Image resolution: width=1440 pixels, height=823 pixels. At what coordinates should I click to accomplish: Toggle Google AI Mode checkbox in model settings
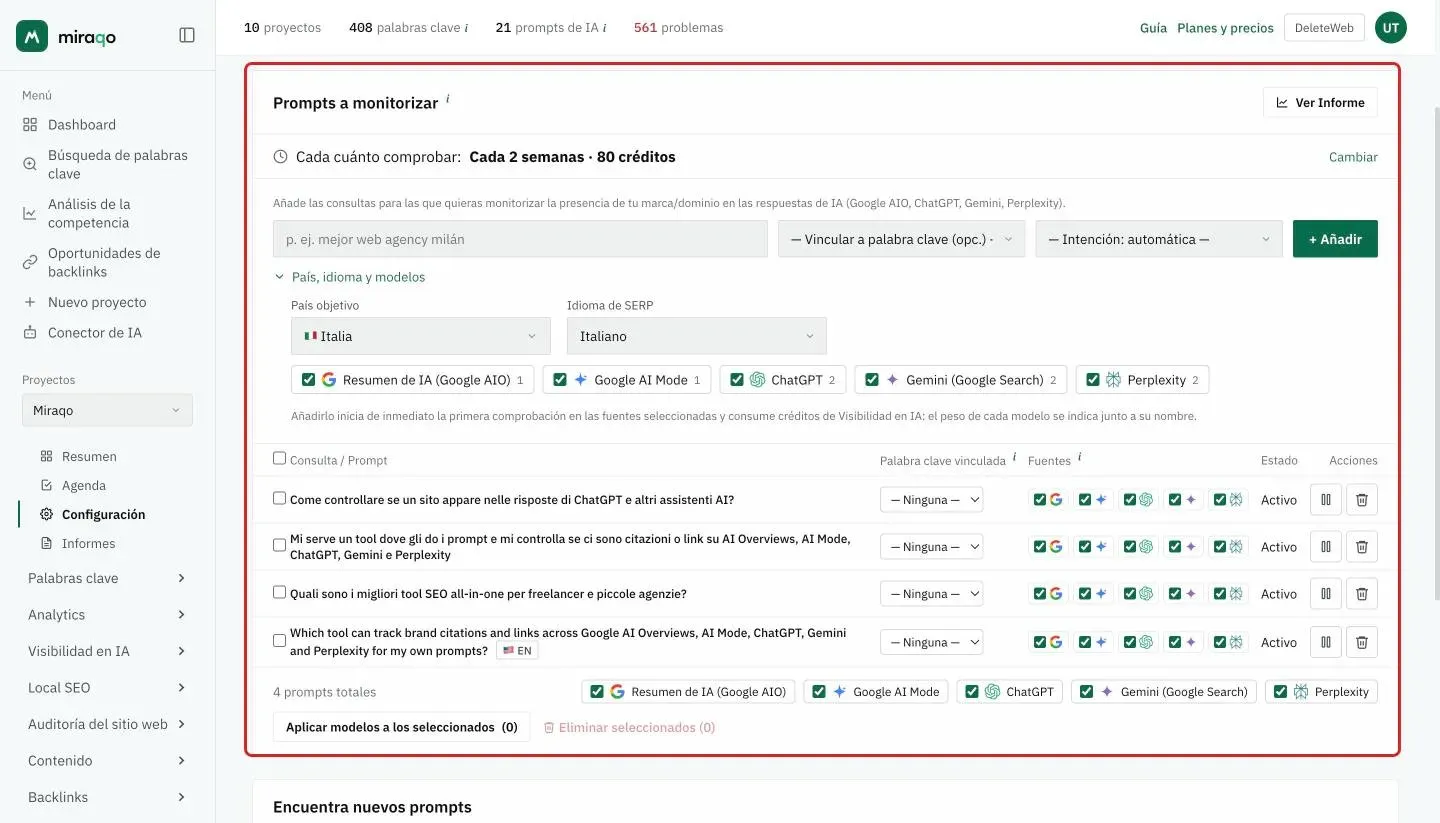(x=560, y=380)
